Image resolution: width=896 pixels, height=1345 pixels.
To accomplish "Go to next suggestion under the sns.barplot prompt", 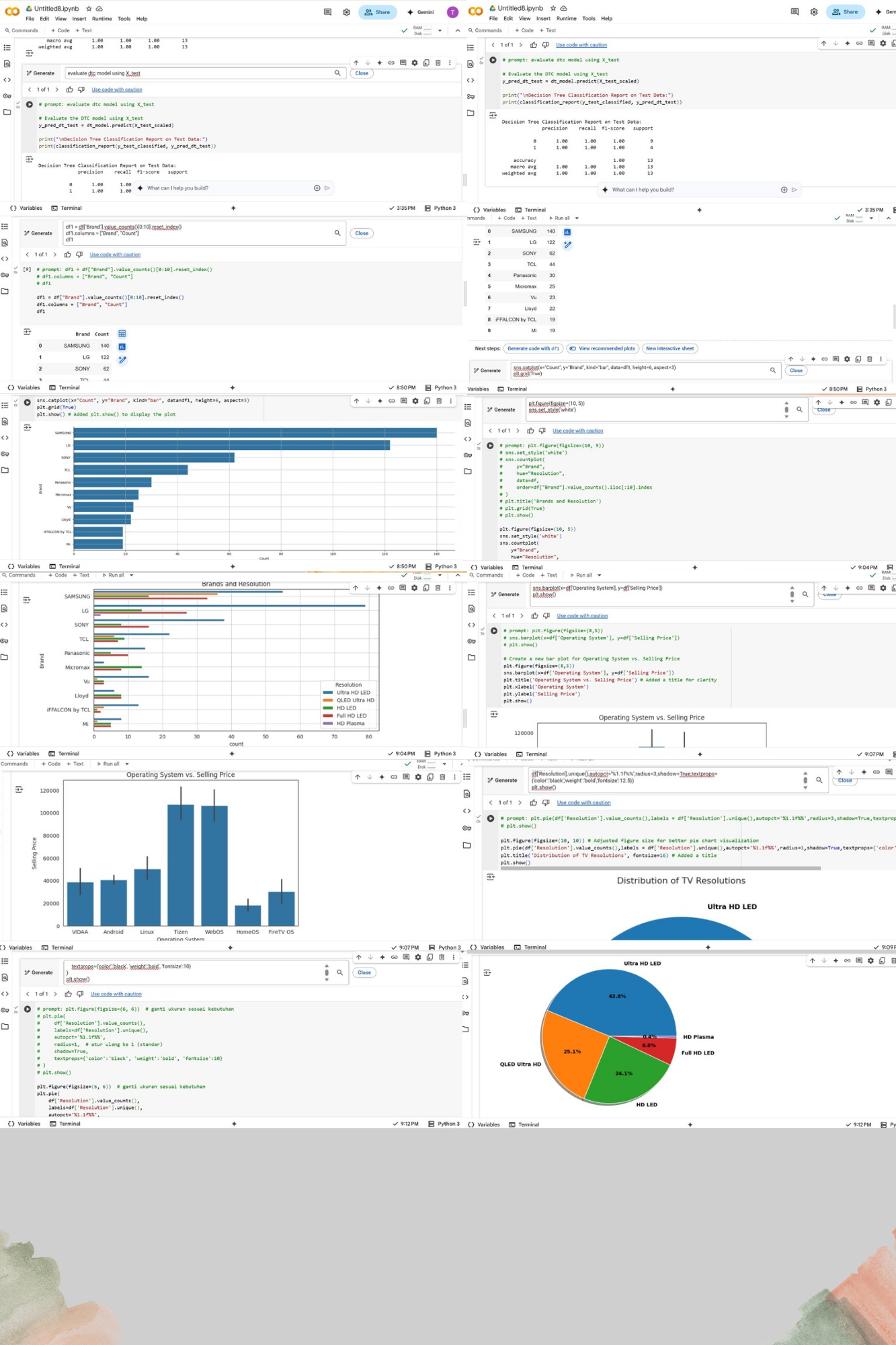I will click(x=521, y=615).
